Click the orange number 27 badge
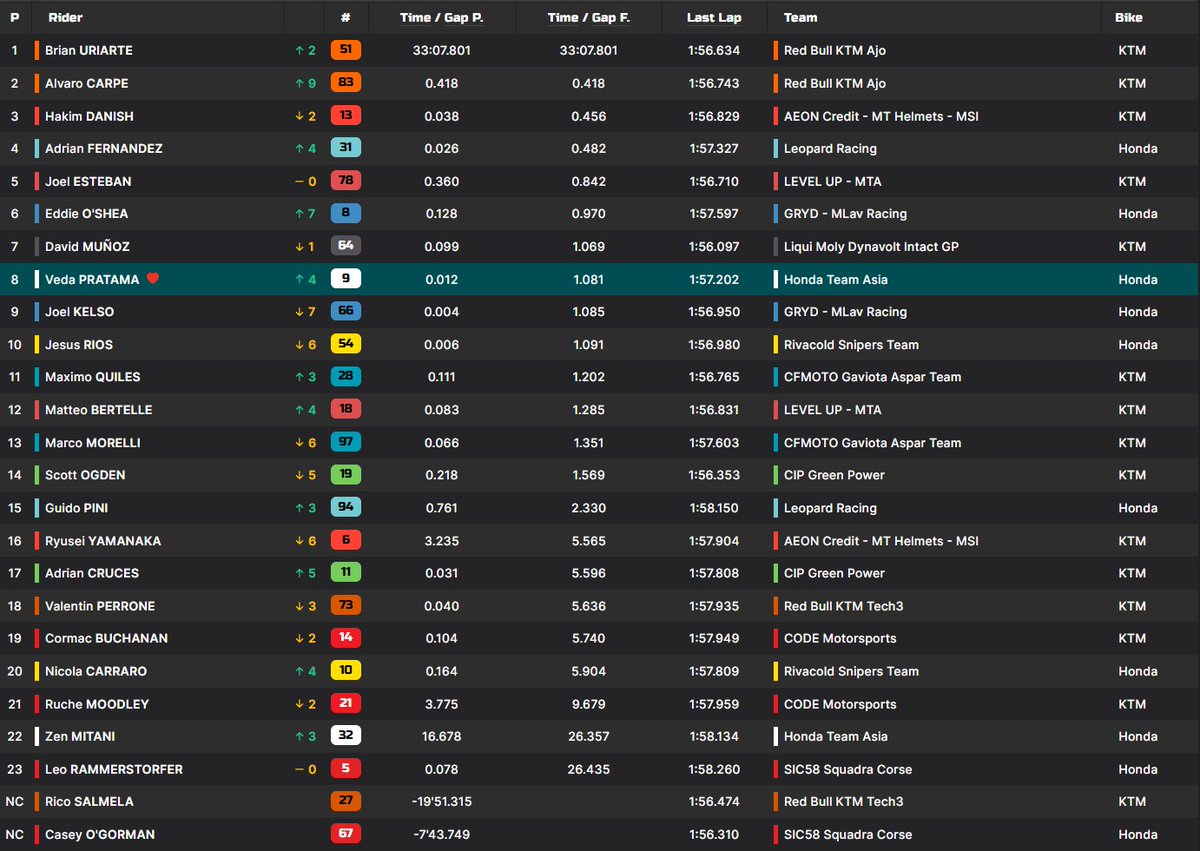This screenshot has height=851, width=1200. click(x=345, y=801)
